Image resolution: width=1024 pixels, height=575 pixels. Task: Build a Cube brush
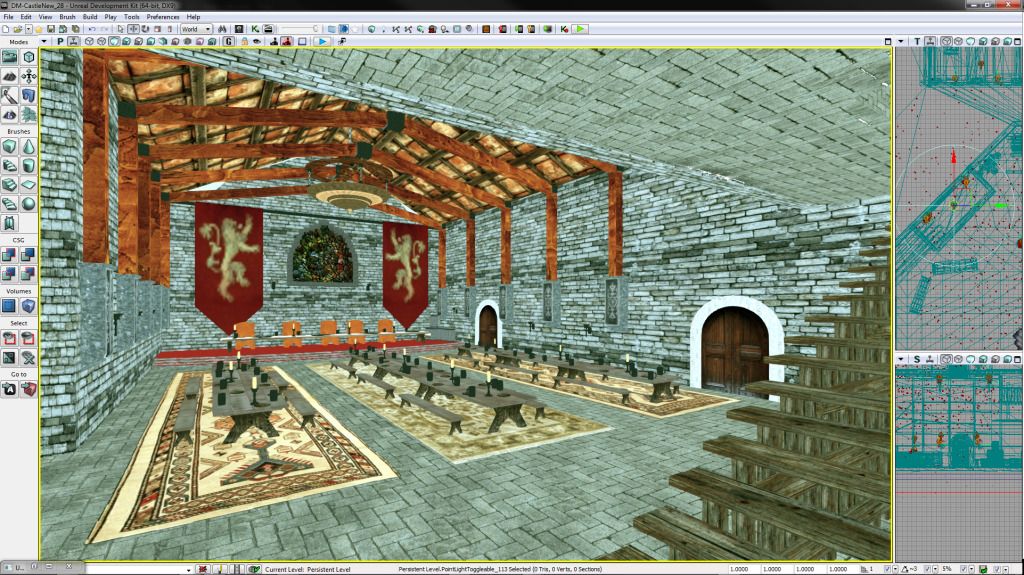click(x=9, y=146)
